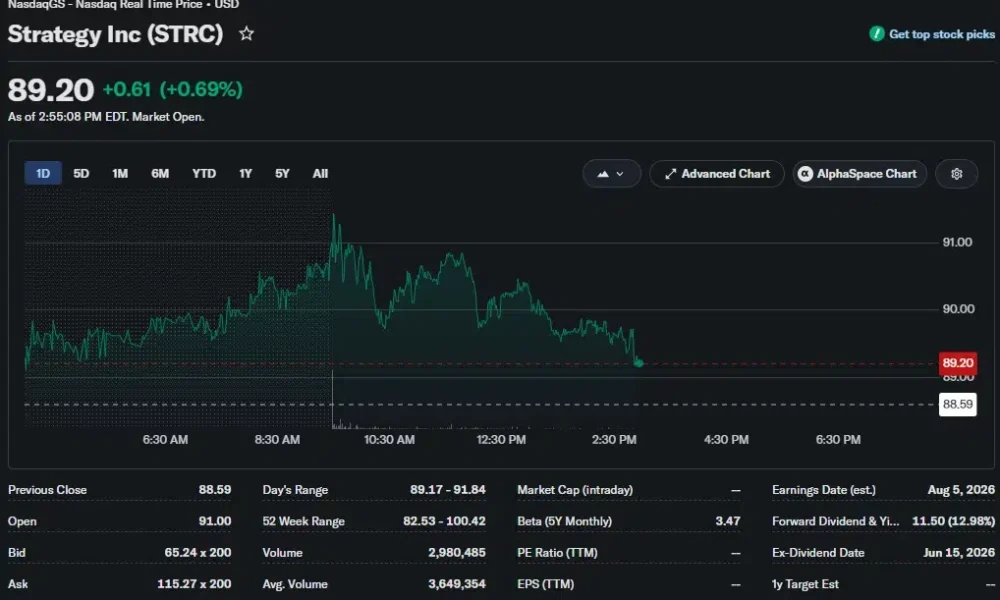Click the 2:30 PM time axis label
Image resolution: width=1000 pixels, height=600 pixels.
614,439
